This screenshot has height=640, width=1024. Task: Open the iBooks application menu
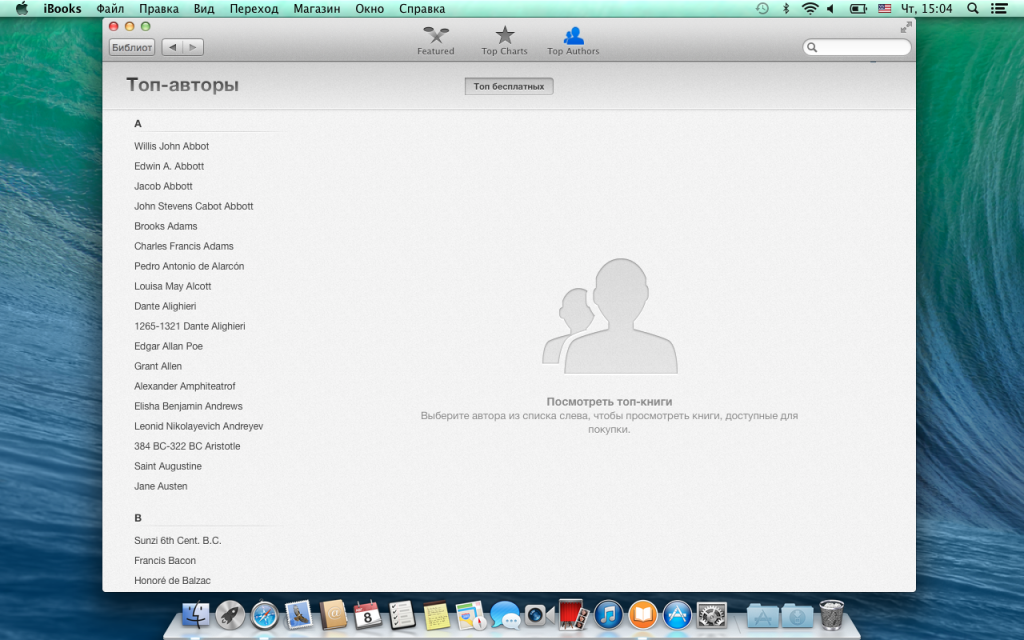[x=62, y=8]
